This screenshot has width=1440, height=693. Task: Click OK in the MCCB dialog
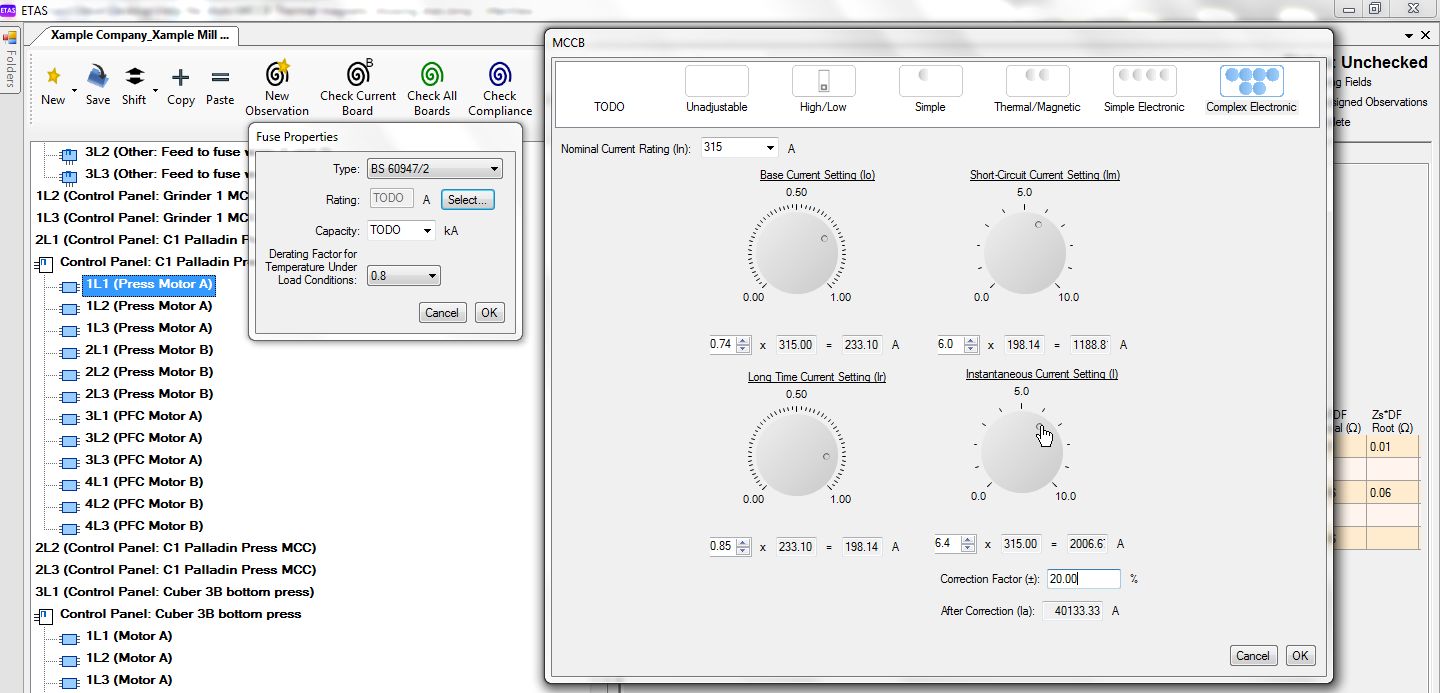click(1300, 656)
